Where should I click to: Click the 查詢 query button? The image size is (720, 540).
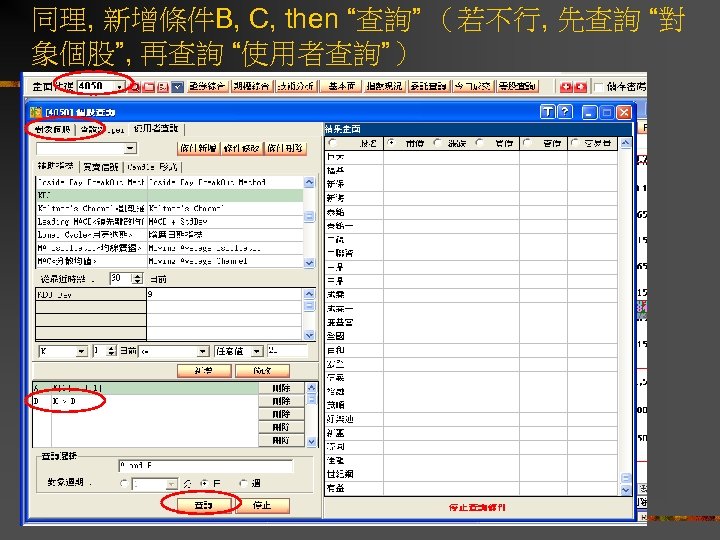click(204, 505)
